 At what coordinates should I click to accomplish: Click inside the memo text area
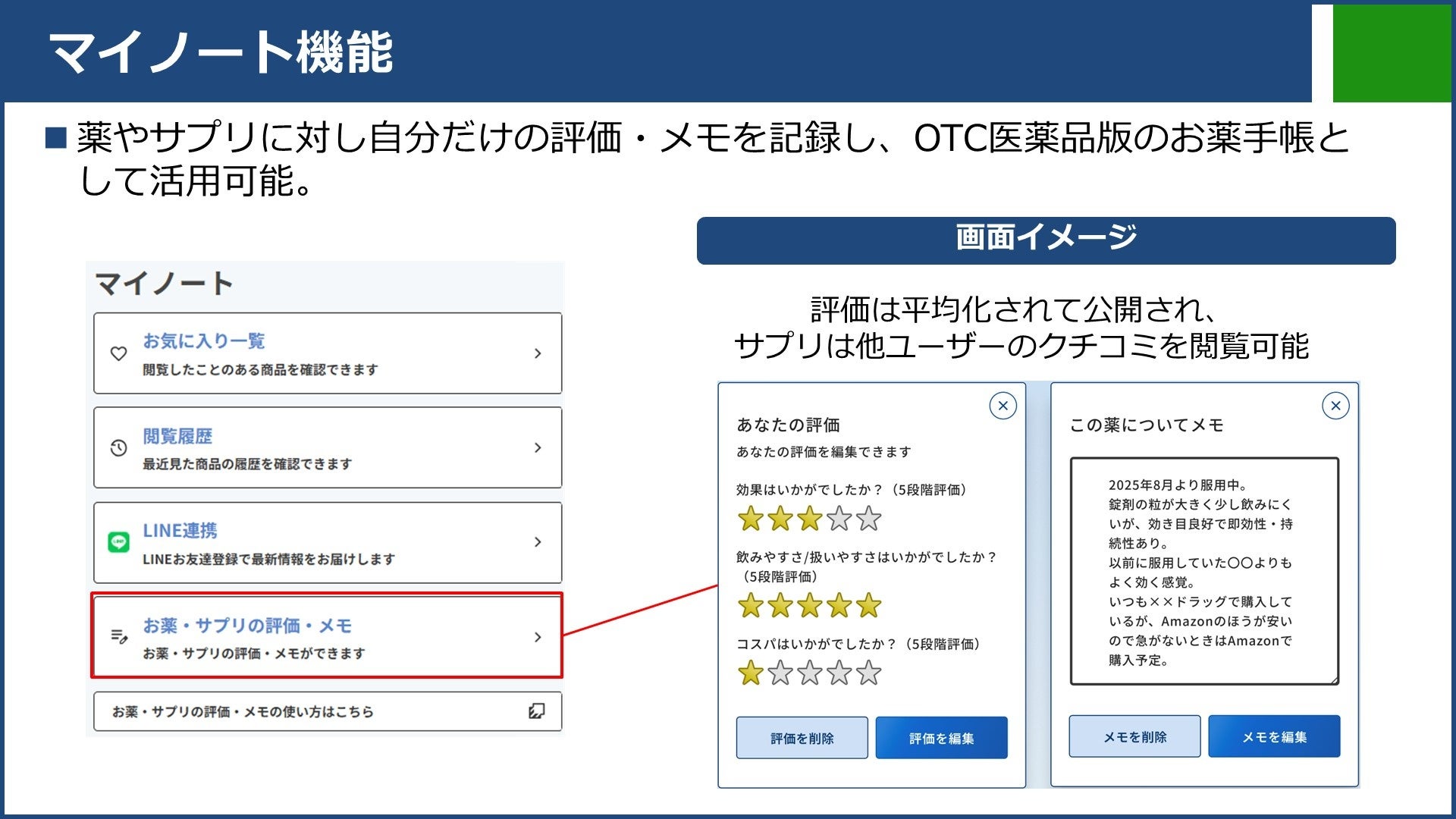[1203, 570]
